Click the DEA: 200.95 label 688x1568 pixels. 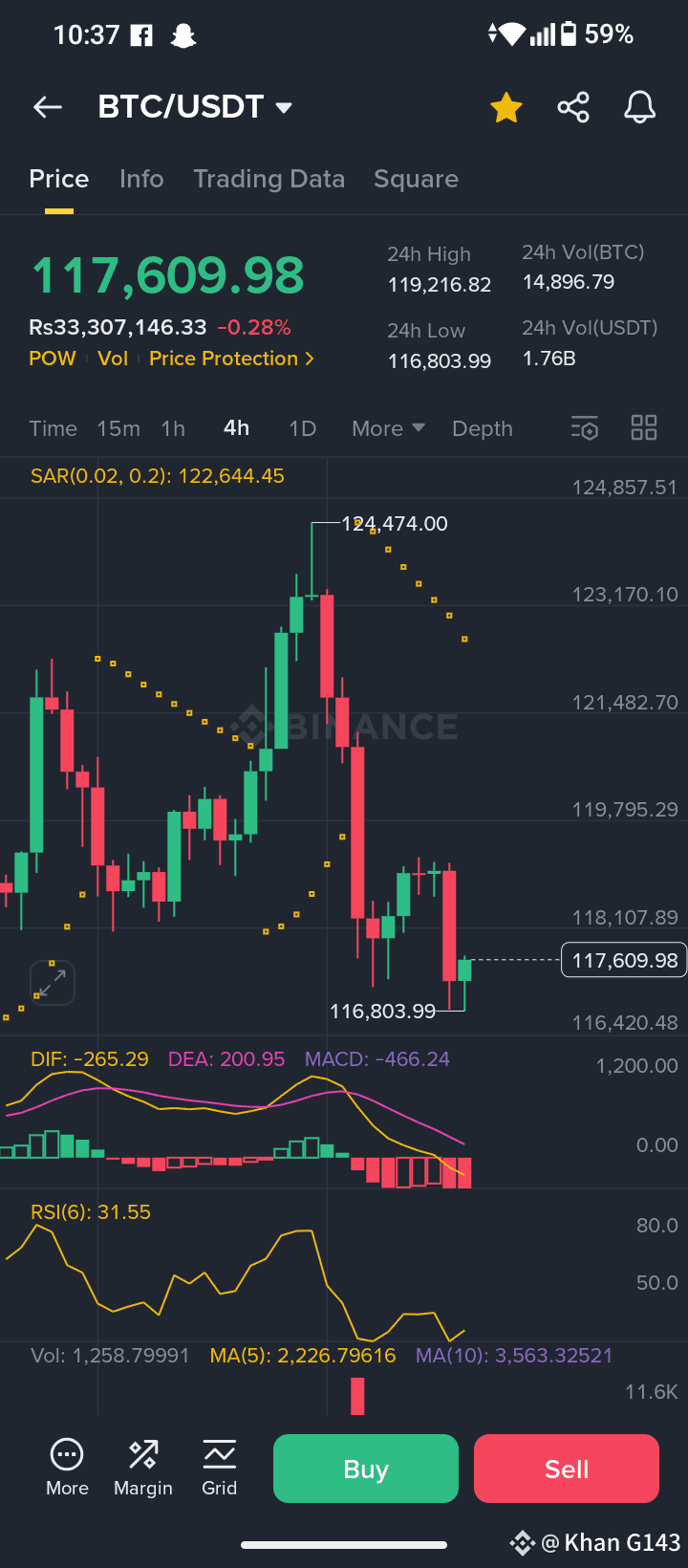point(226,1058)
